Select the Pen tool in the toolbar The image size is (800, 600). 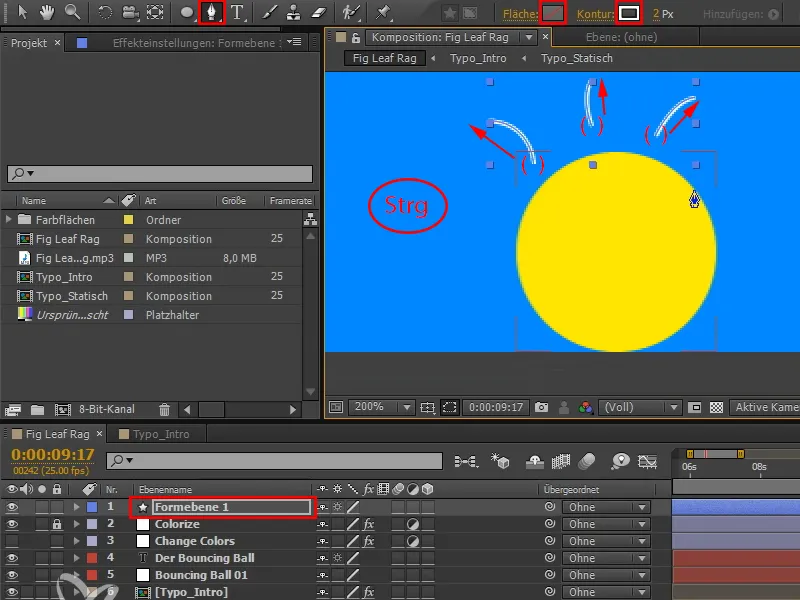(212, 13)
